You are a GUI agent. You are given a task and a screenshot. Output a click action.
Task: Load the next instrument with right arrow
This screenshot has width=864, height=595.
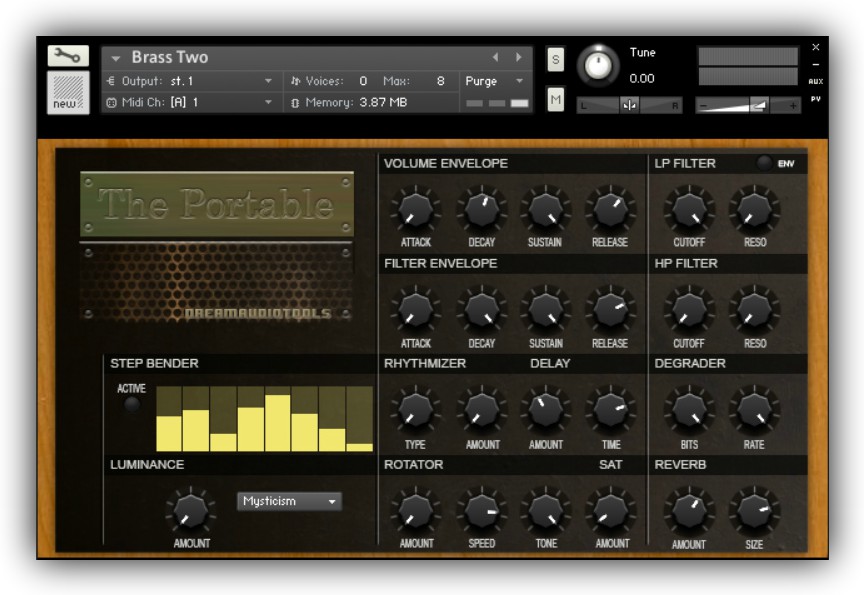519,57
